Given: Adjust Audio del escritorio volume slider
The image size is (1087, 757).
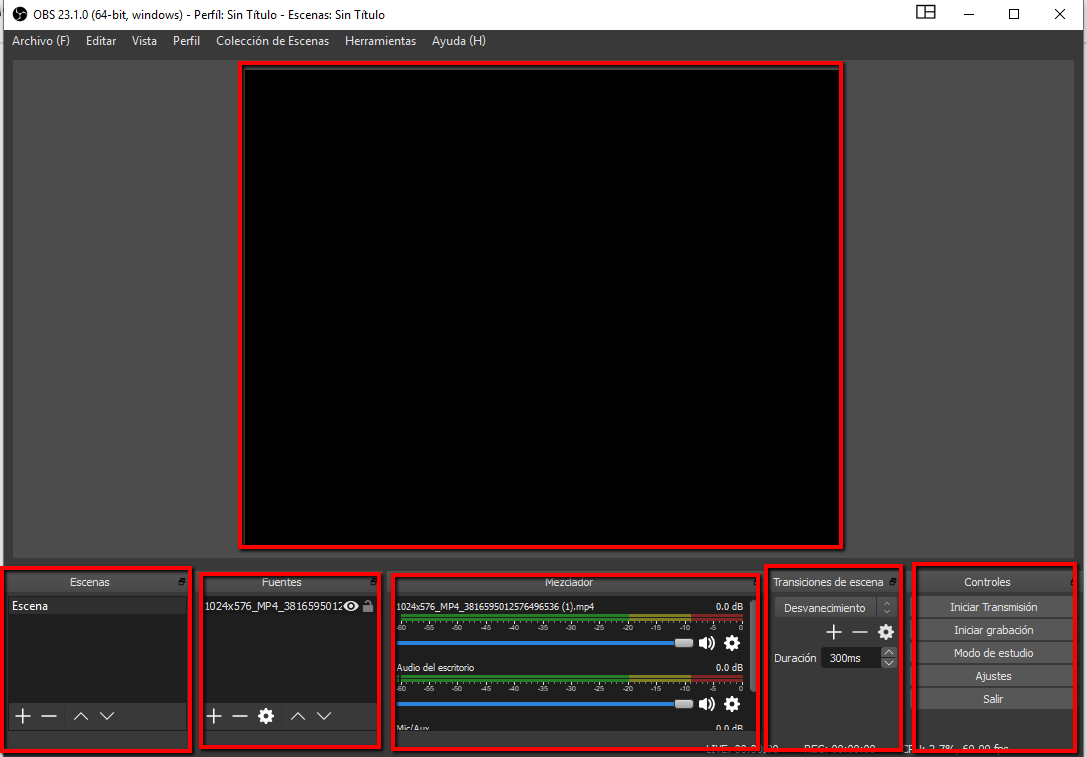Looking at the screenshot, I should coord(545,704).
